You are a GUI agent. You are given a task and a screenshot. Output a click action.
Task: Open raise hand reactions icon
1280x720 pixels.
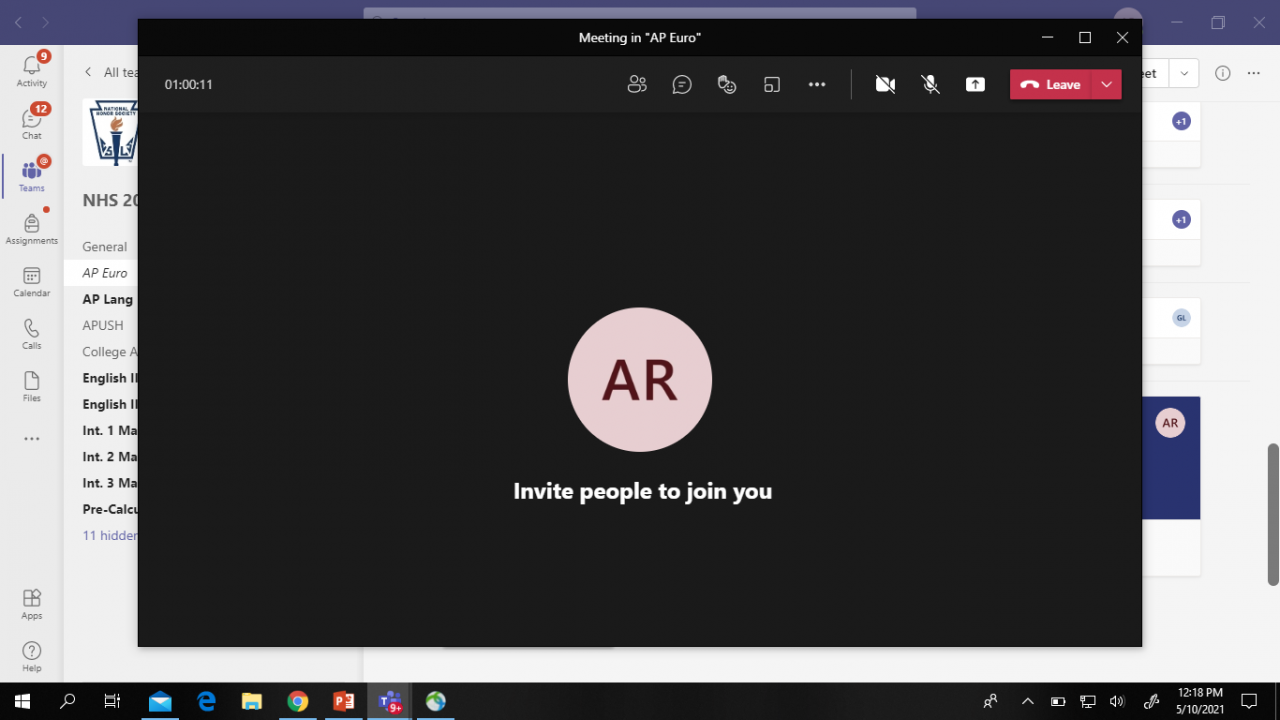tap(727, 85)
